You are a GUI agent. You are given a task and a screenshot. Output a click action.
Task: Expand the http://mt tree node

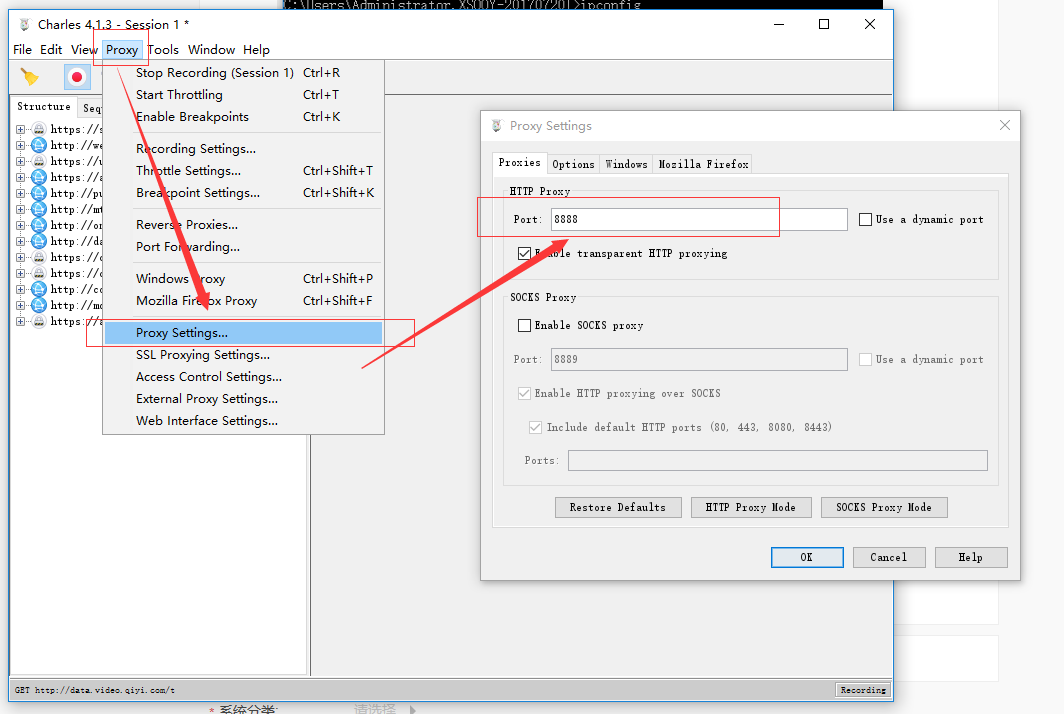pos(20,209)
